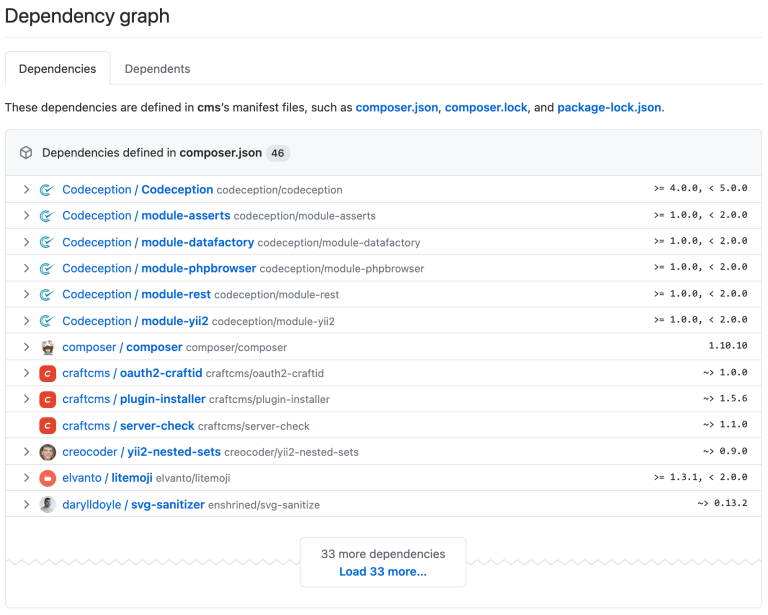Viewport: 768px width, 615px height.
Task: Click version constraint >= 4.0.0, < 5.0.0
Action: click(x=700, y=188)
